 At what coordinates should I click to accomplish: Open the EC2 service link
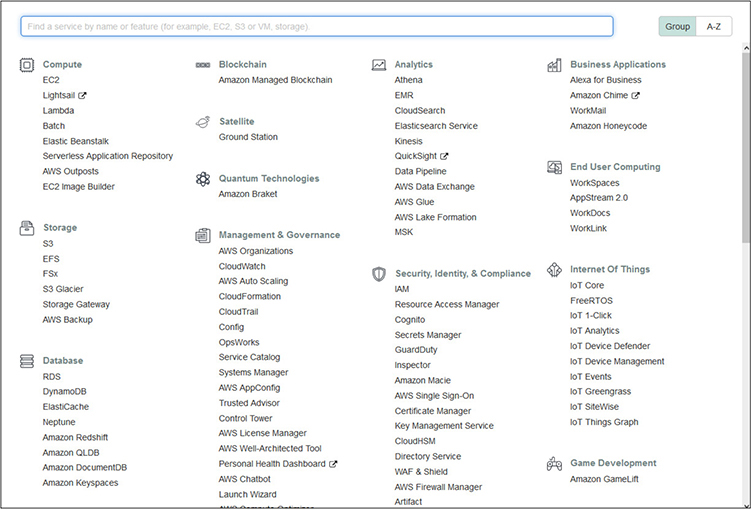[51, 80]
